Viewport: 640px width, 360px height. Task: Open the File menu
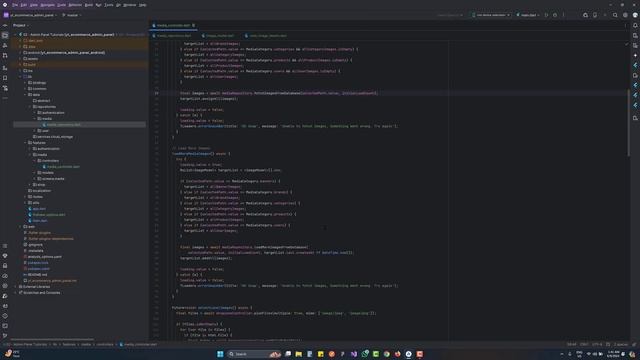click(15, 5)
